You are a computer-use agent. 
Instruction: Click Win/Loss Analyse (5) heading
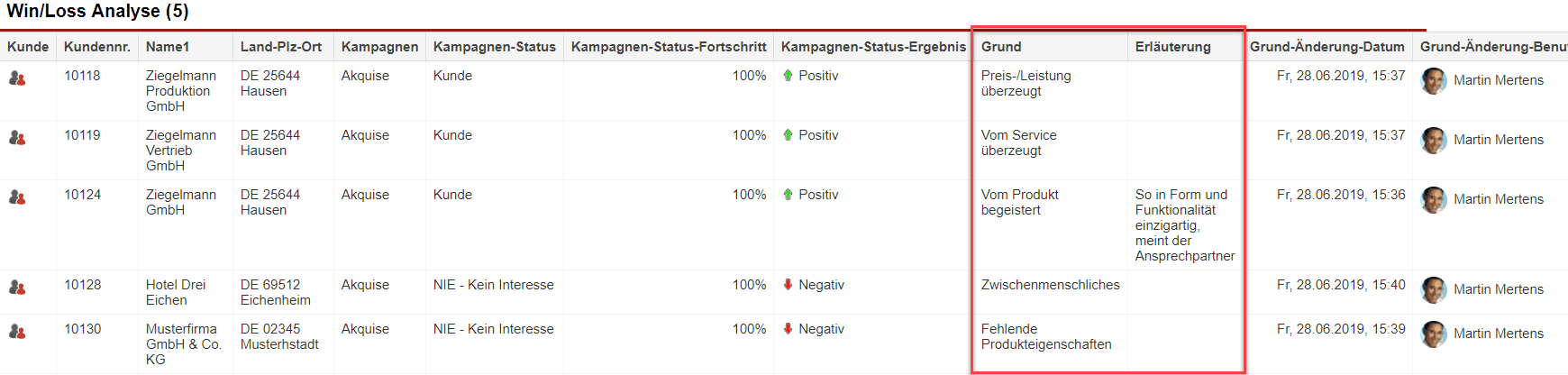point(97,12)
